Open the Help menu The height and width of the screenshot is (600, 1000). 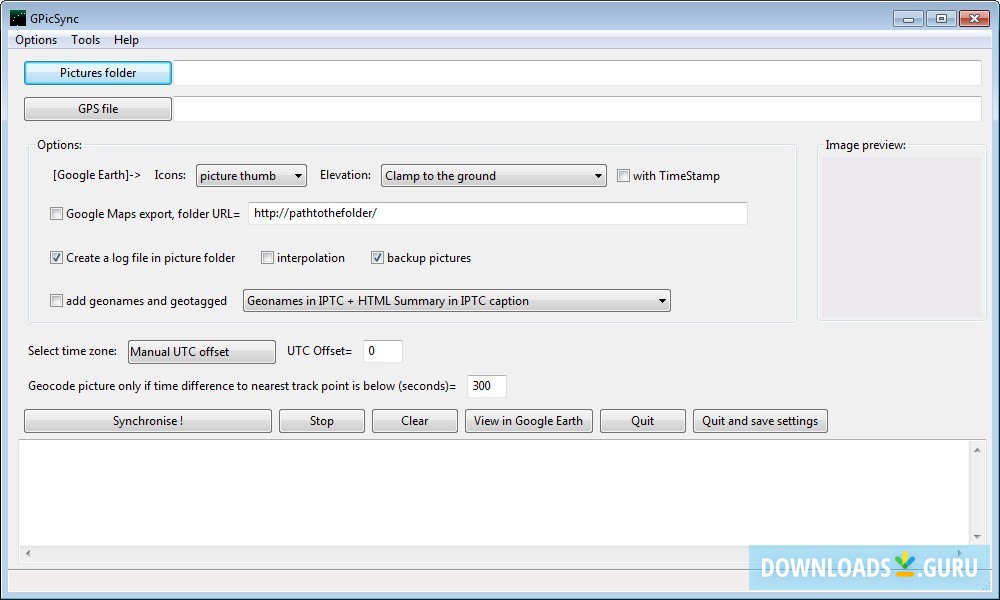pyautogui.click(x=126, y=40)
